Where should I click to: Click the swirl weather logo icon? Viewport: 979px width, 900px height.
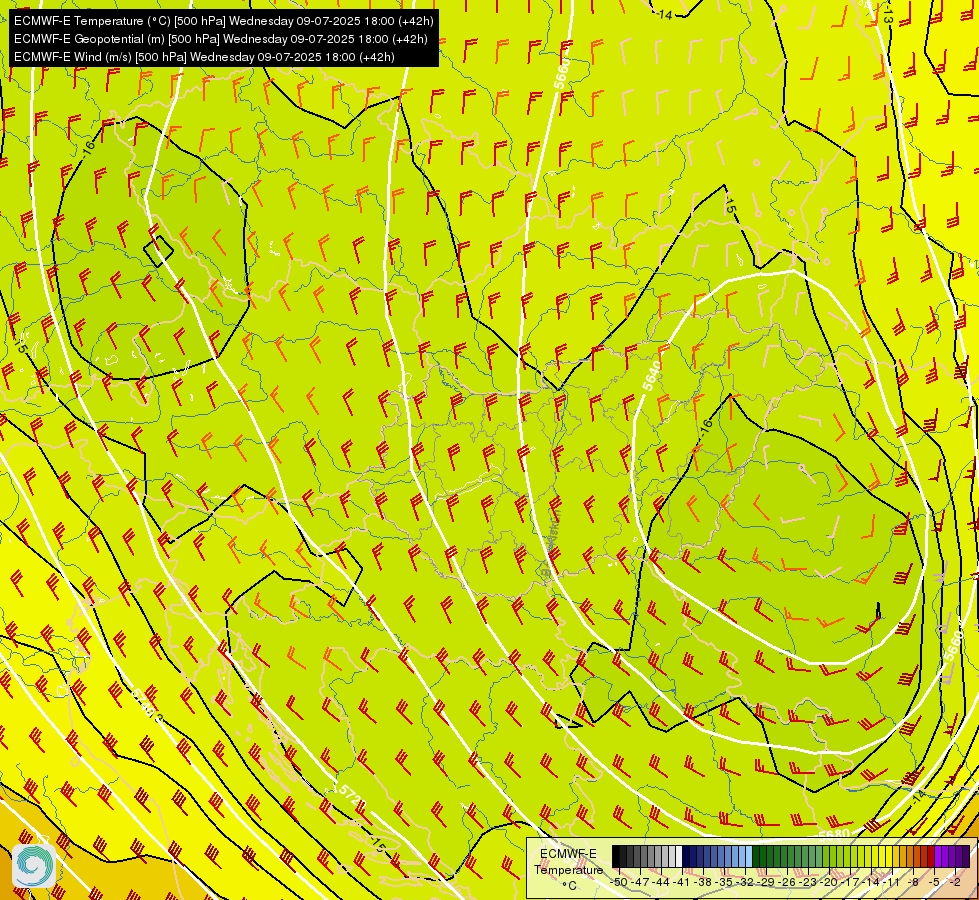coord(34,866)
